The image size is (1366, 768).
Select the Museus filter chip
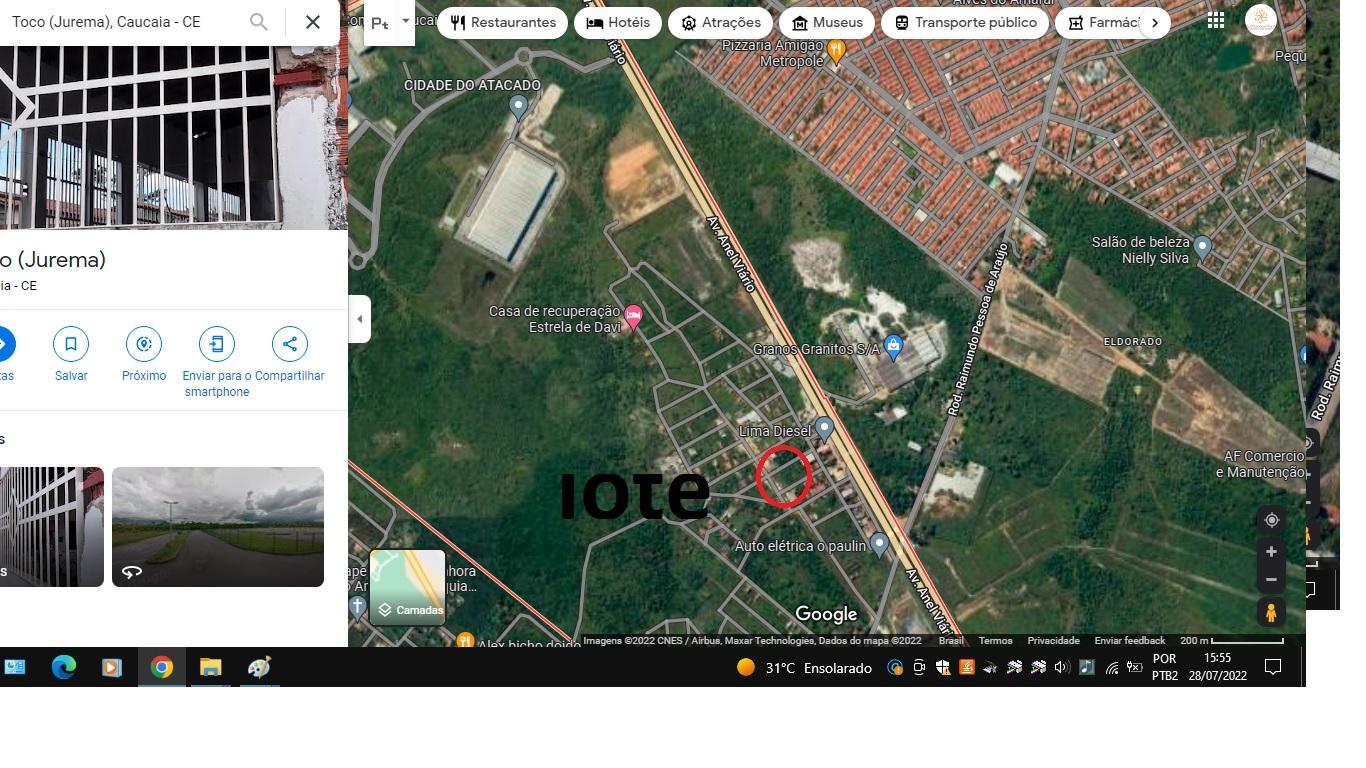(827, 22)
